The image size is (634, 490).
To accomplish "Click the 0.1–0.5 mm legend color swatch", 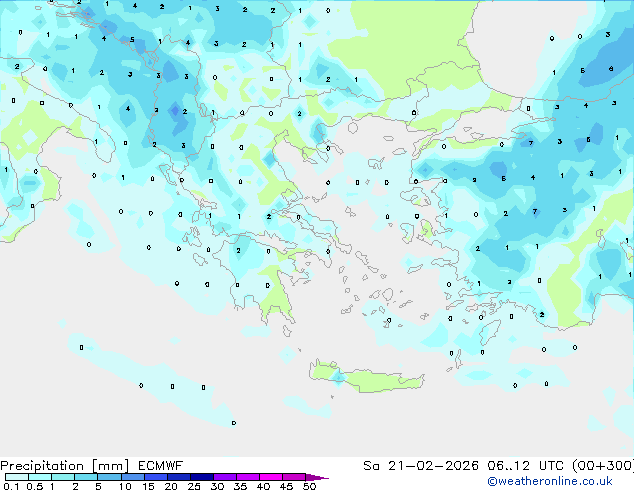I will [17, 477].
